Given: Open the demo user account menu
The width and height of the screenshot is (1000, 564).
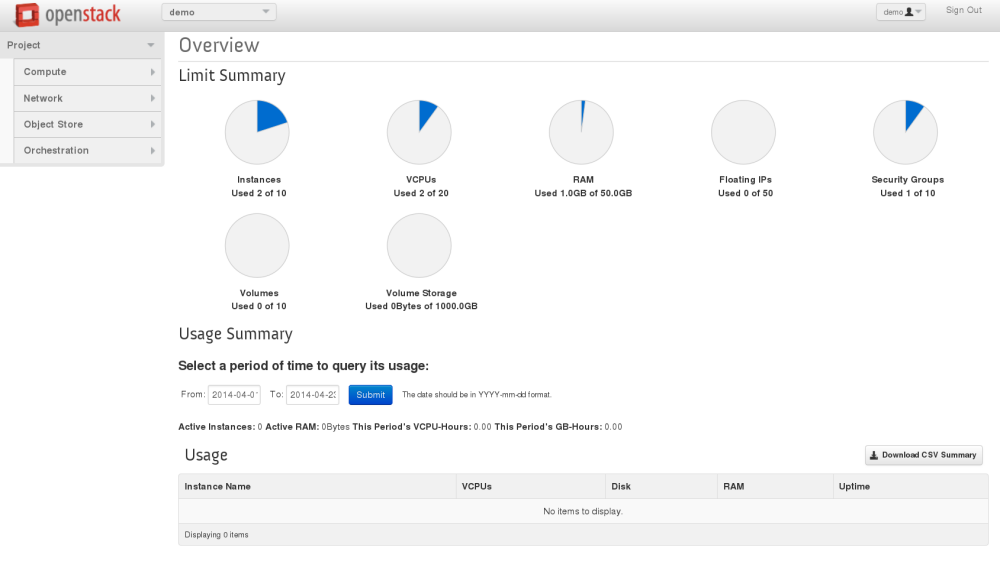Looking at the screenshot, I should click(900, 12).
